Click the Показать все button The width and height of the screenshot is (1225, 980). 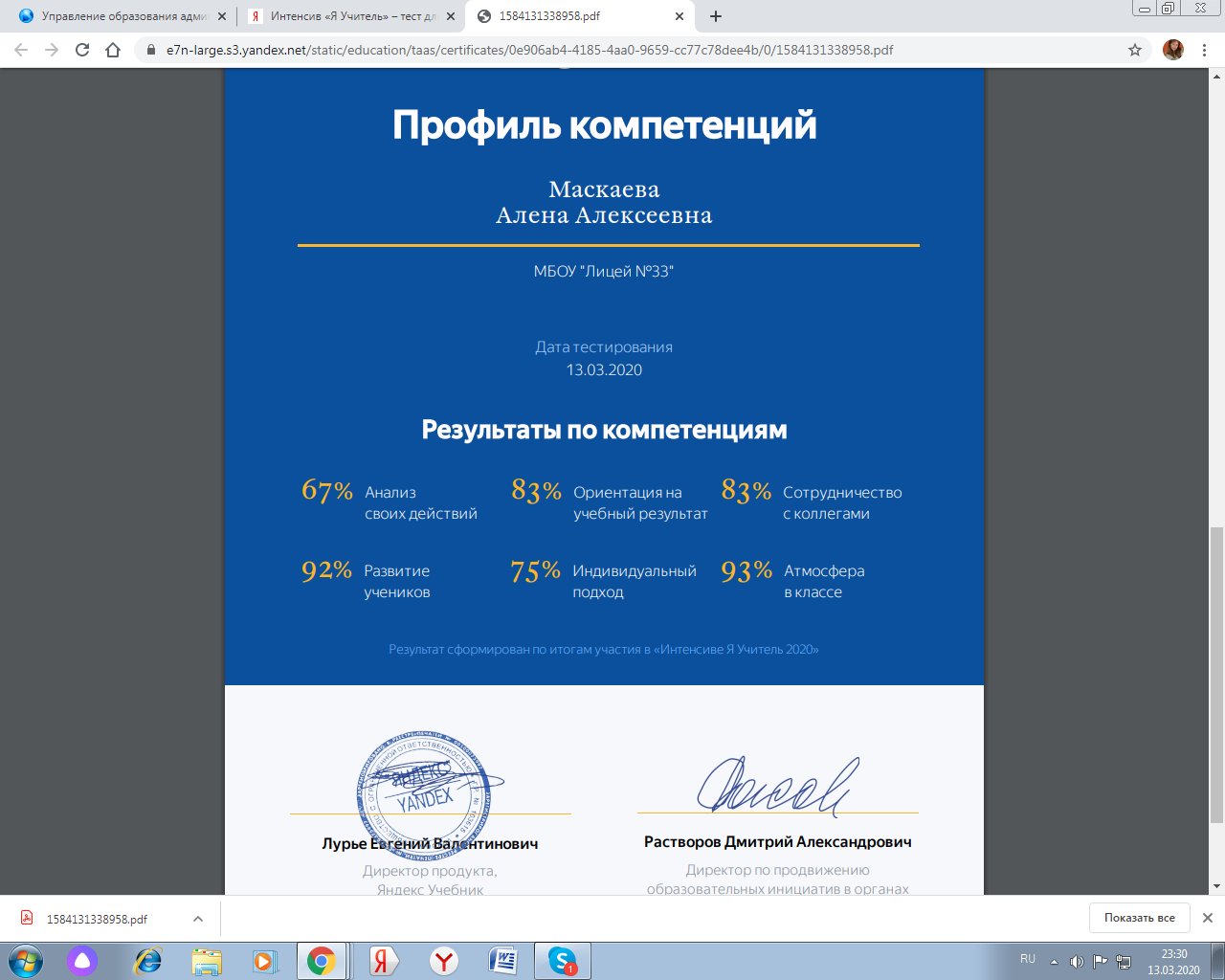(1139, 918)
